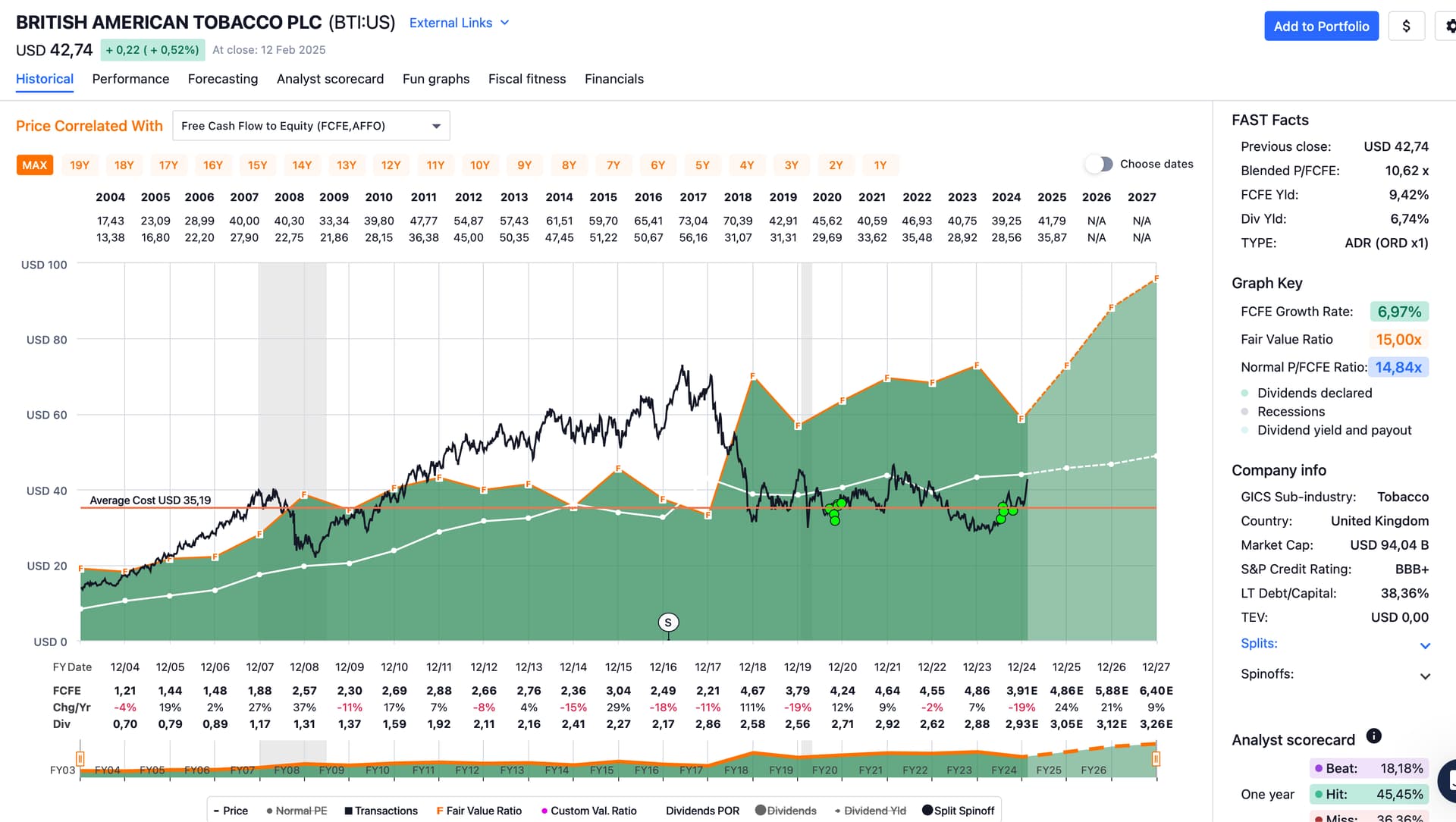Image resolution: width=1456 pixels, height=822 pixels.
Task: Click the Fair Value Ratio 15,00x swatch
Action: (x=1399, y=340)
